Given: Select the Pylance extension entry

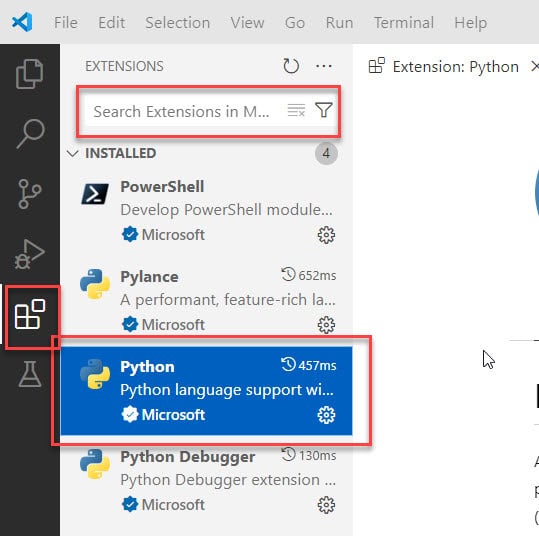Looking at the screenshot, I should point(206,301).
